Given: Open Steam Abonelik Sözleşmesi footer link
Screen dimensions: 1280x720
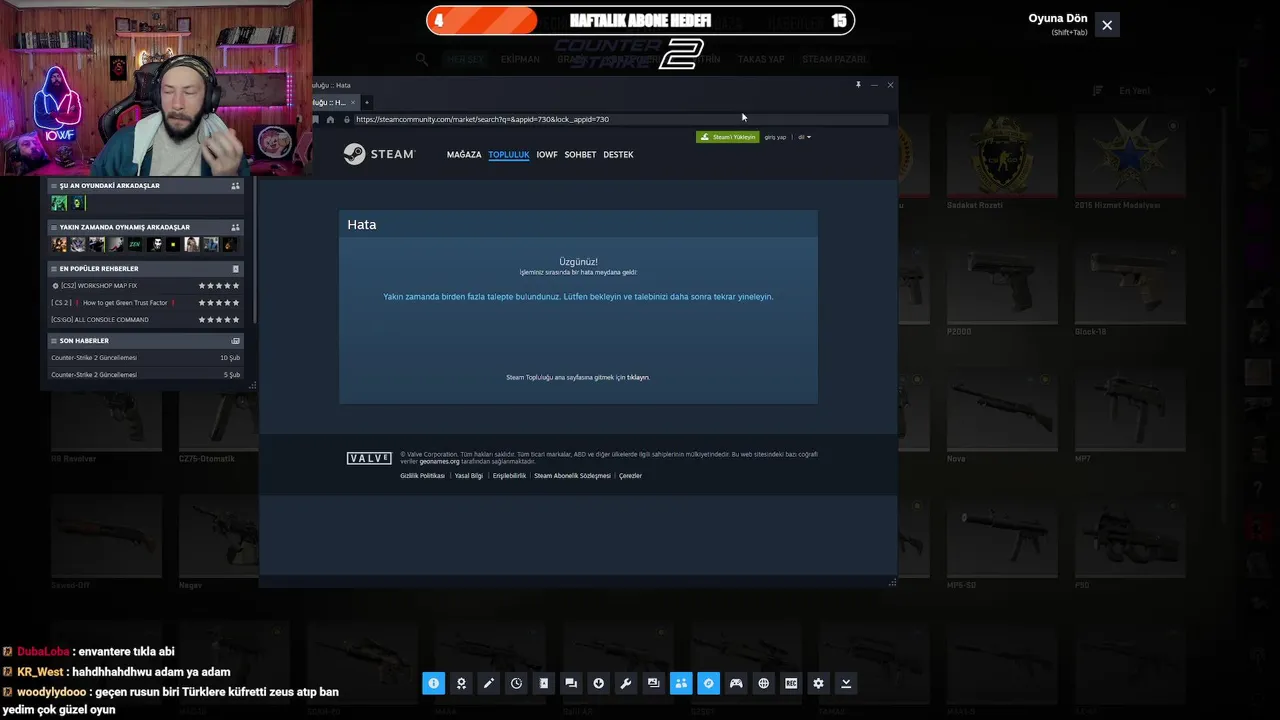Looking at the screenshot, I should (572, 476).
